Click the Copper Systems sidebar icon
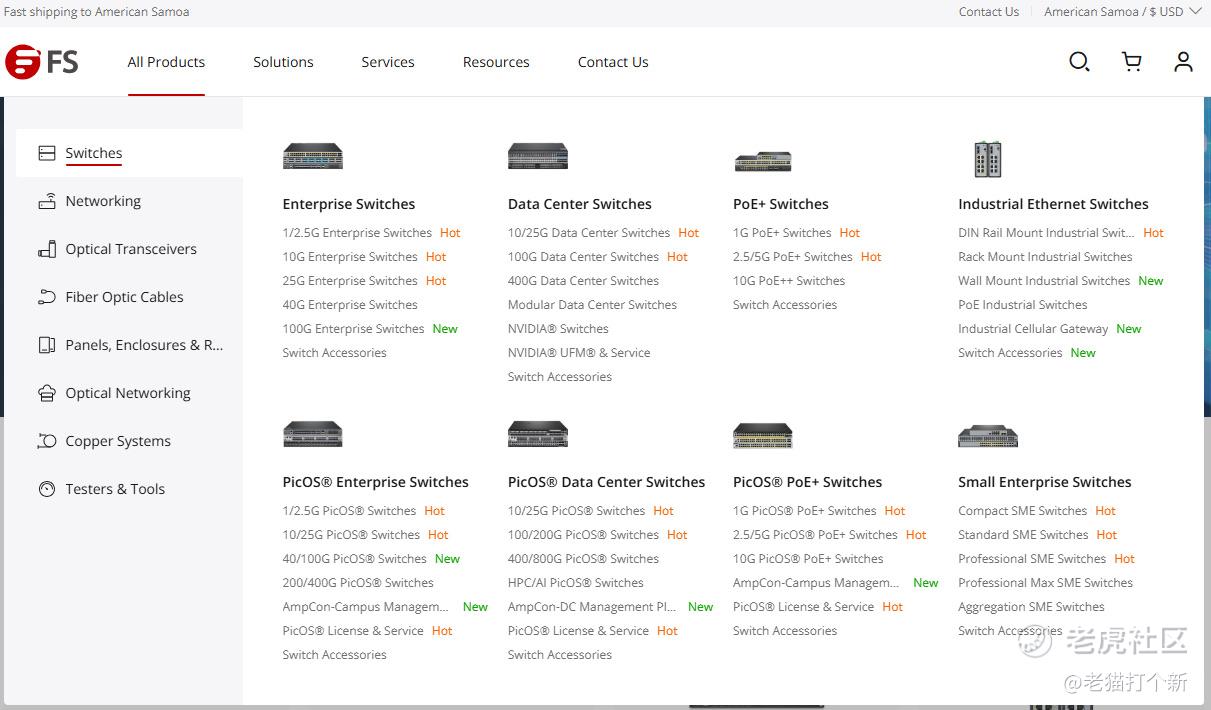1211x710 pixels. pos(47,441)
